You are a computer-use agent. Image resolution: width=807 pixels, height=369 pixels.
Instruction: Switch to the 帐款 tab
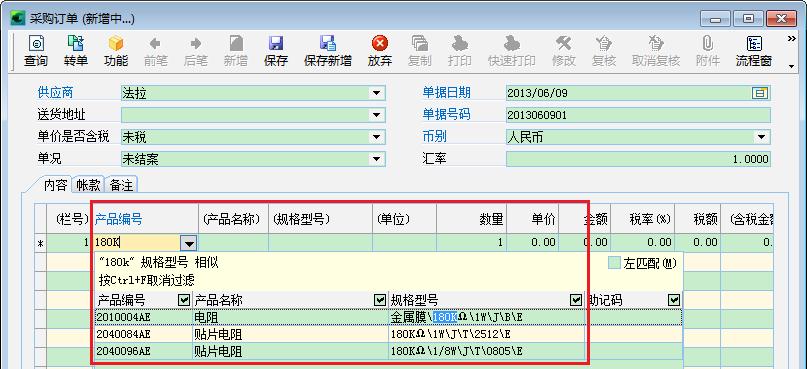(89, 185)
